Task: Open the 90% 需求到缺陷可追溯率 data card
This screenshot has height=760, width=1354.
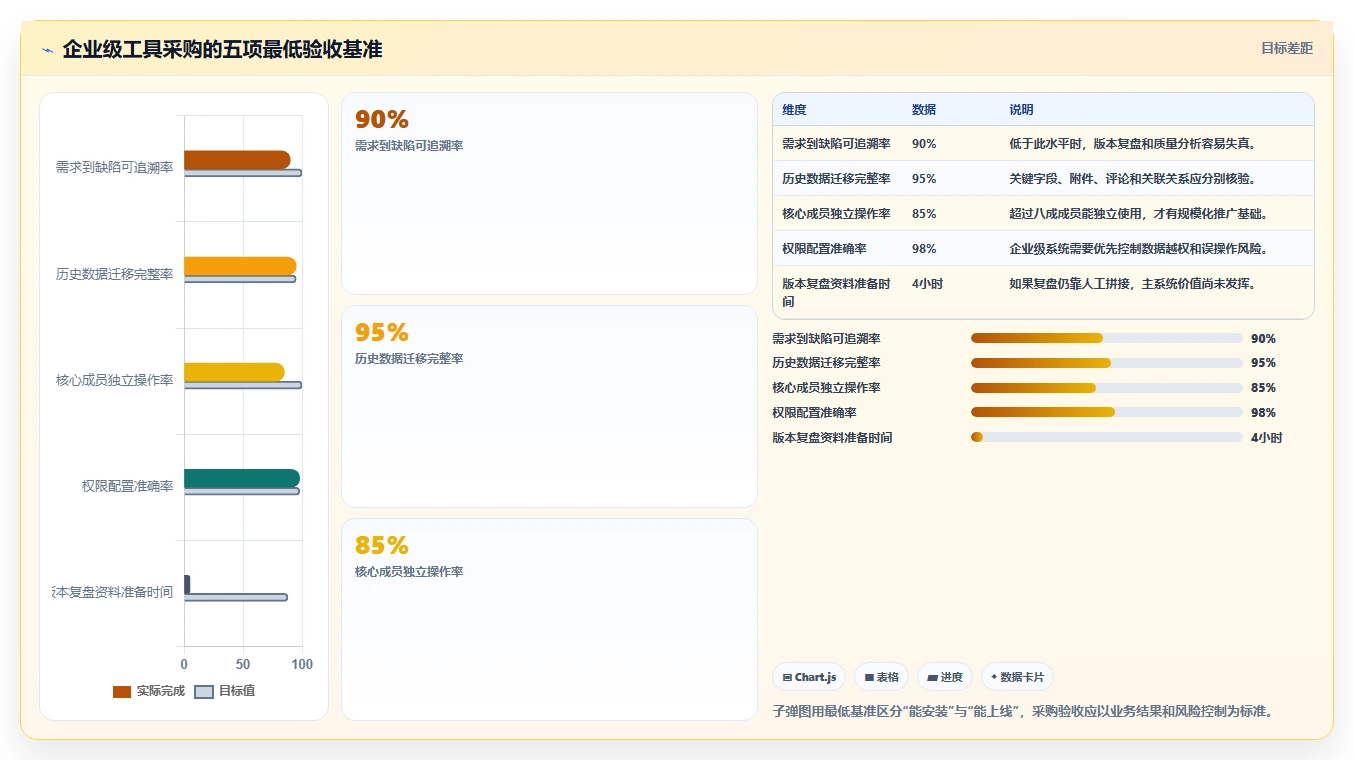Action: (x=549, y=194)
